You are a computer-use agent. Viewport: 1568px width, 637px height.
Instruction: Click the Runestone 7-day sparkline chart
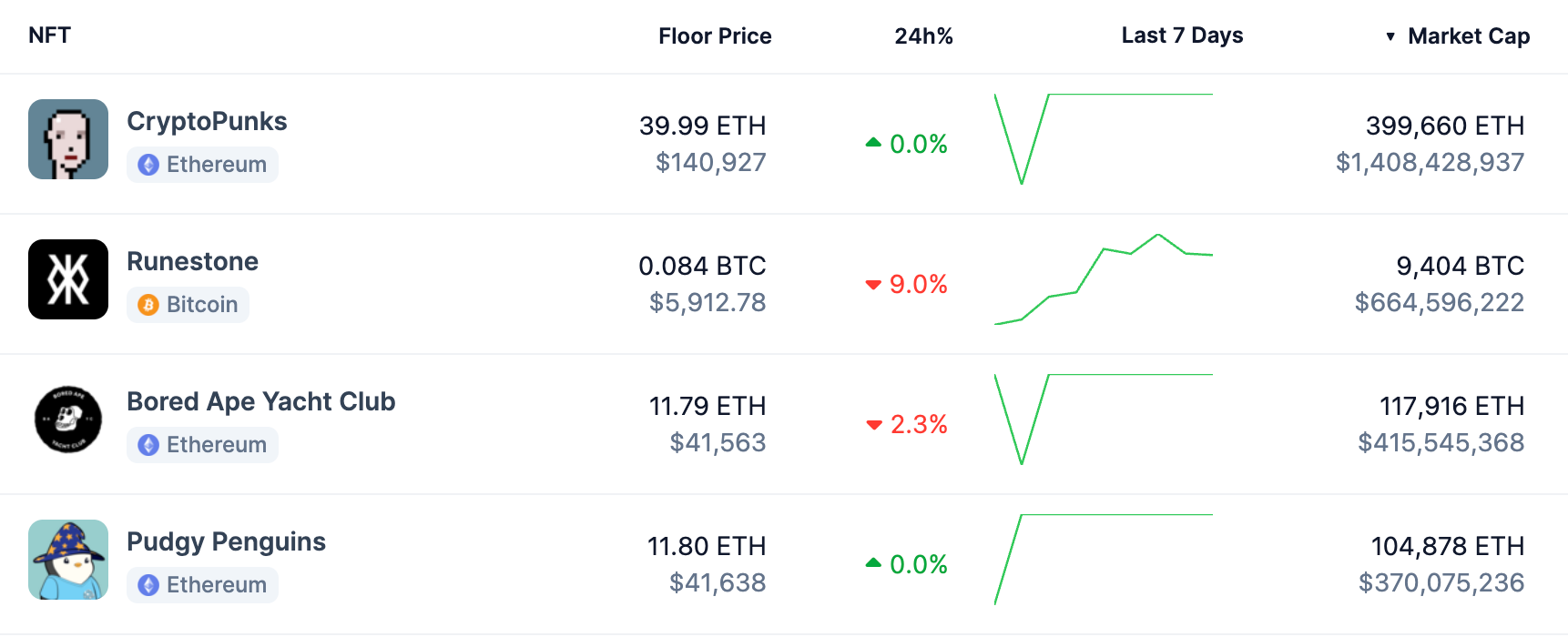pyautogui.click(x=1104, y=279)
